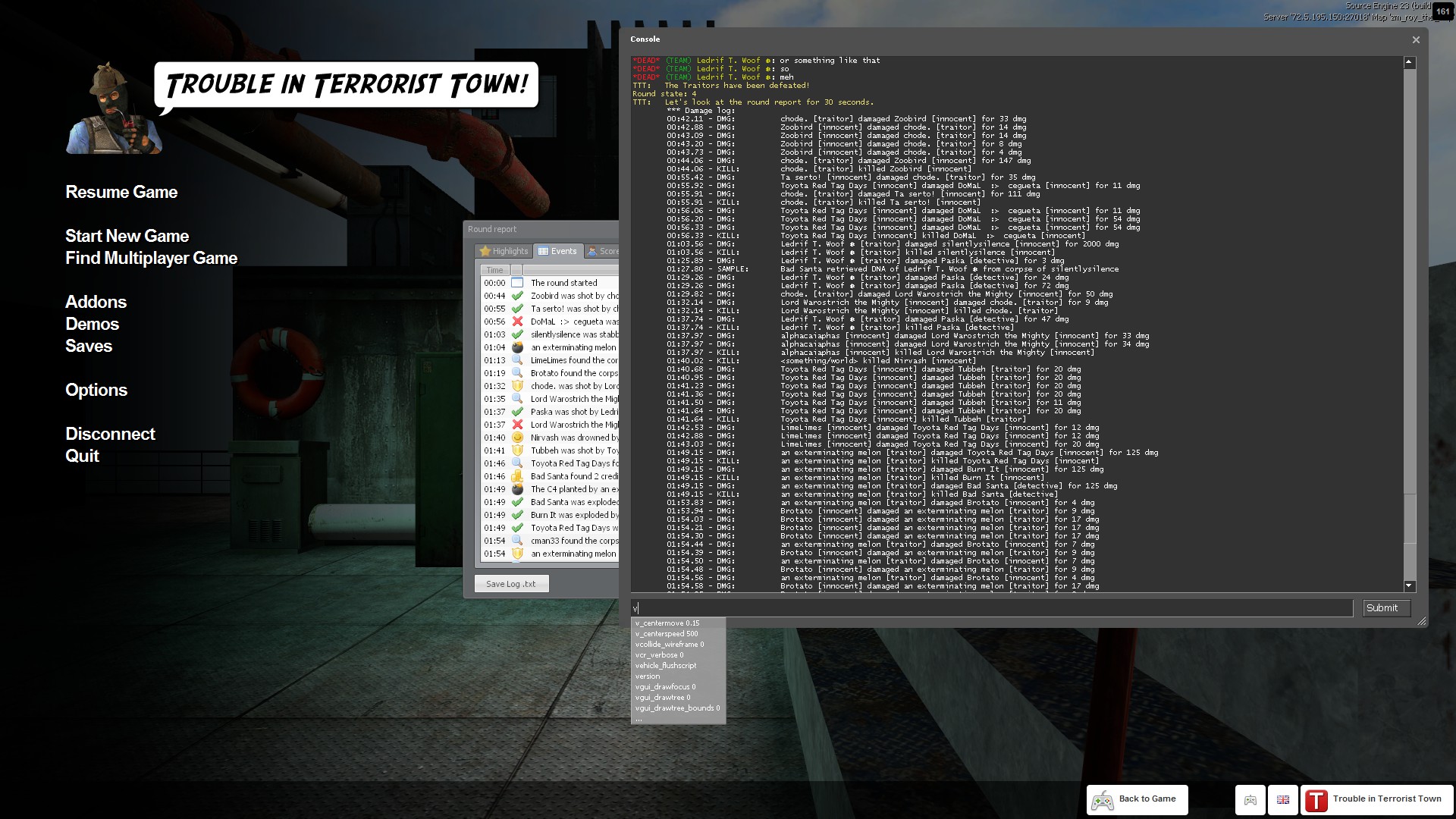Click the Back to Game button
Image resolution: width=1456 pixels, height=819 pixels.
(x=1137, y=799)
